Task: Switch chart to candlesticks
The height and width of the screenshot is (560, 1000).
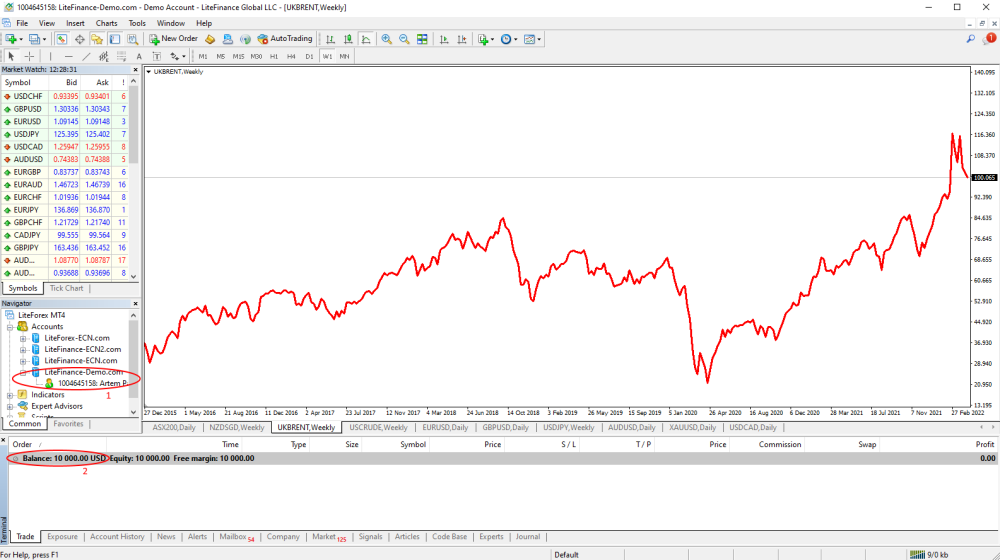Action: (x=348, y=39)
